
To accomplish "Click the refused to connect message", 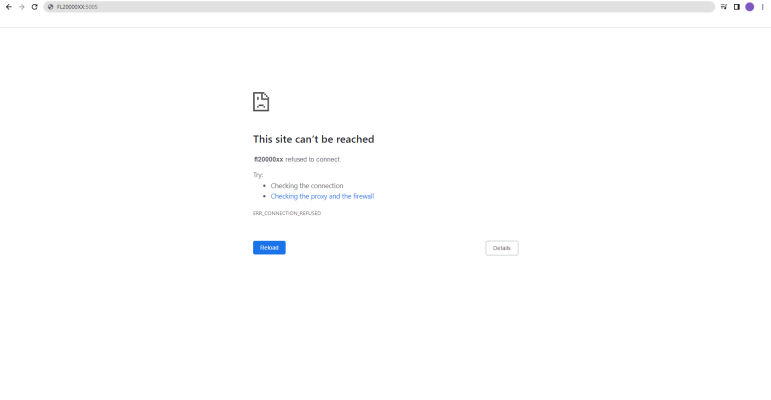I will point(313,159).
